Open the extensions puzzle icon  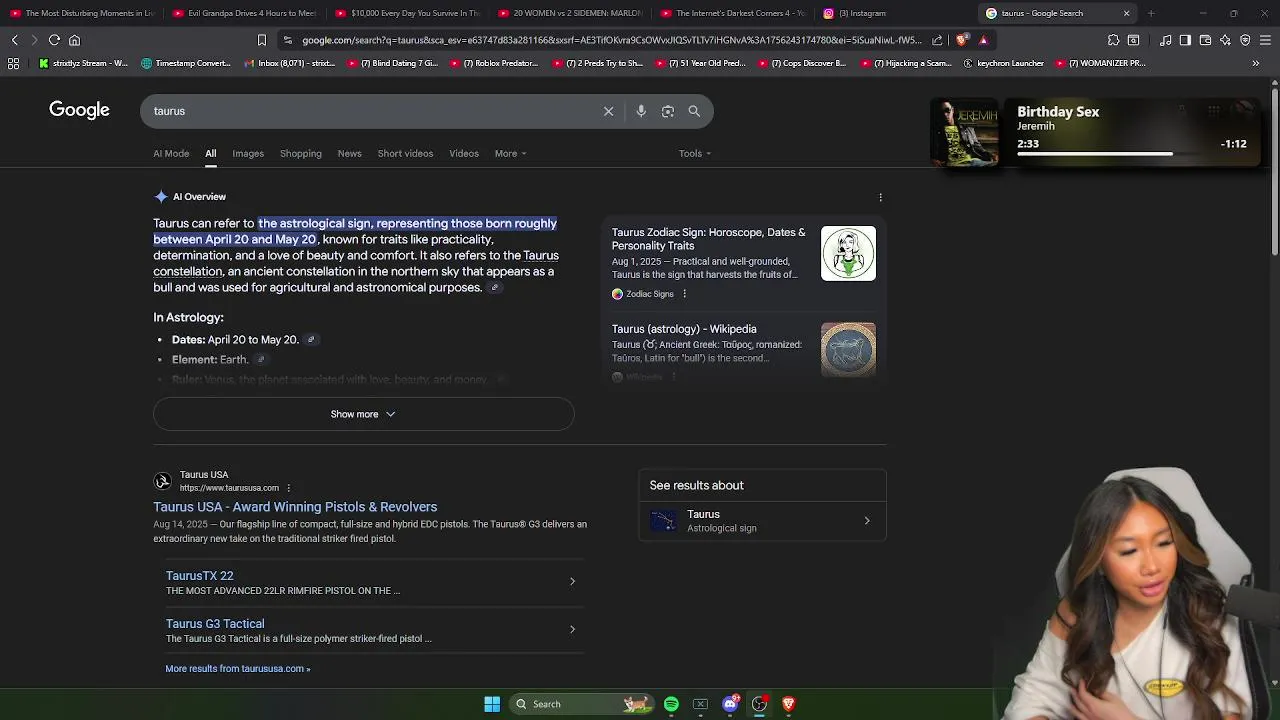tap(1113, 40)
